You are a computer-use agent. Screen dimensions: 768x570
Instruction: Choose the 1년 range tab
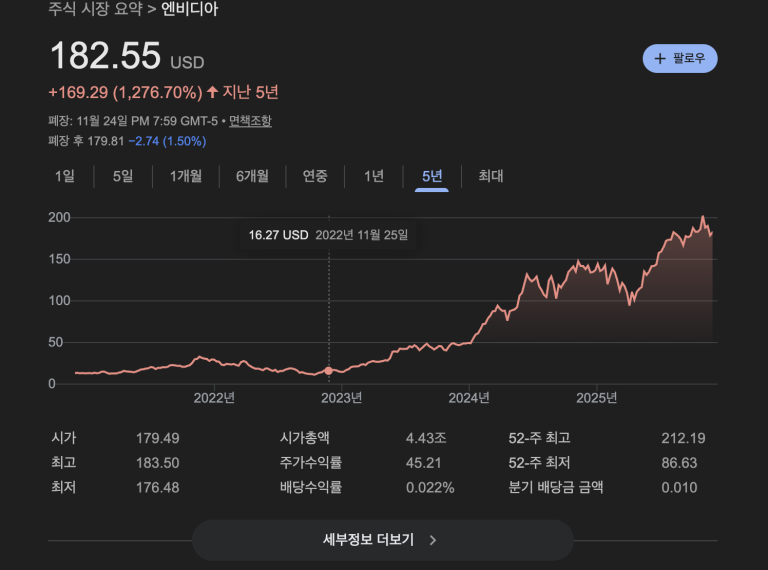(x=374, y=176)
